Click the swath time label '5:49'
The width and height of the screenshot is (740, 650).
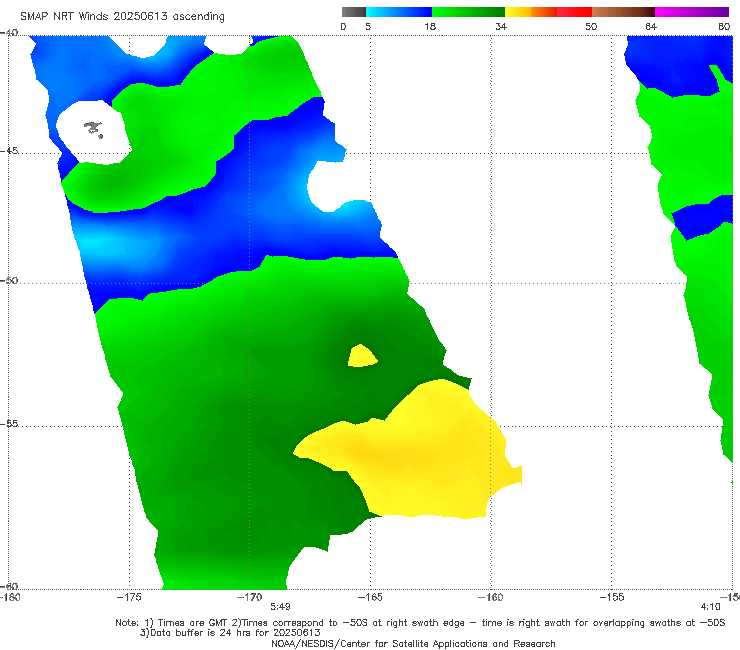(x=280, y=607)
